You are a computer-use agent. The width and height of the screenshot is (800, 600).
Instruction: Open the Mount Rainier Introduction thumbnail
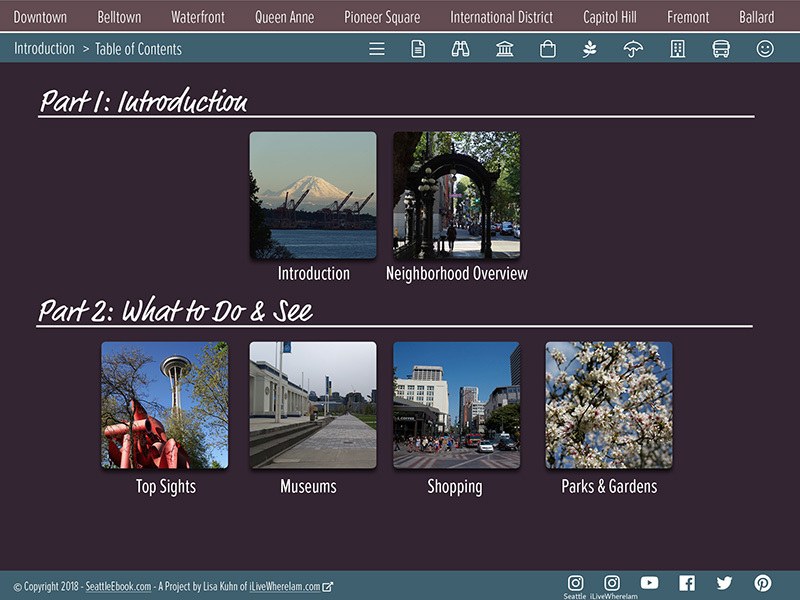pyautogui.click(x=313, y=195)
